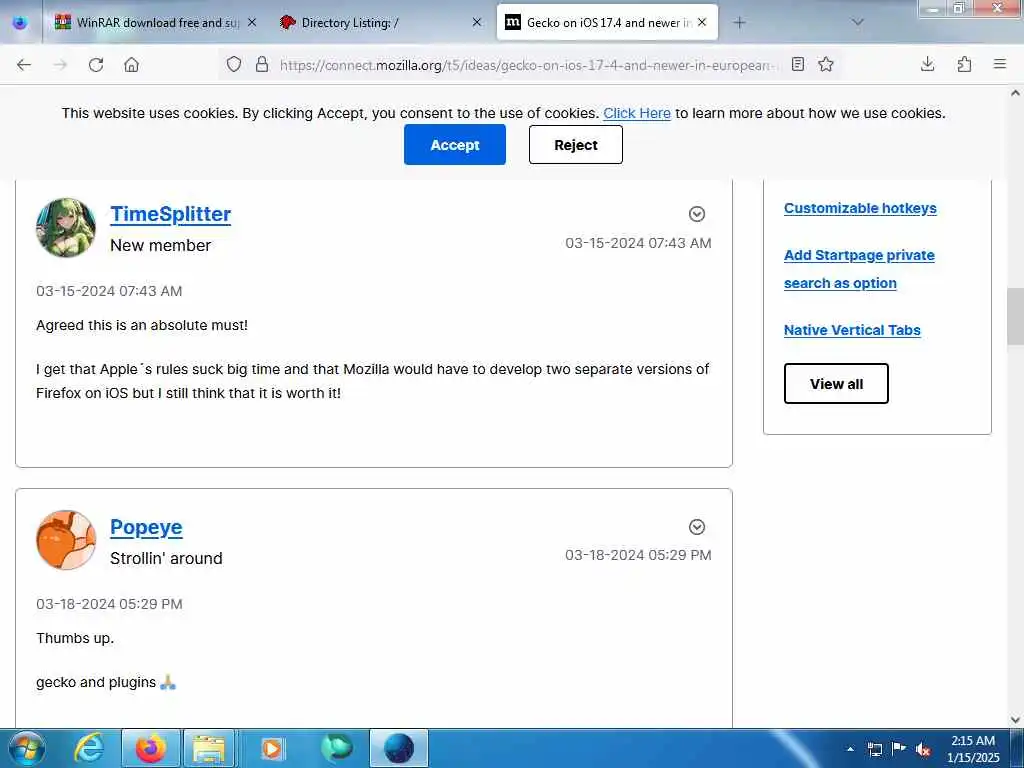1024x768 pixels.
Task: Go back to the previous page
Action: pos(24,64)
